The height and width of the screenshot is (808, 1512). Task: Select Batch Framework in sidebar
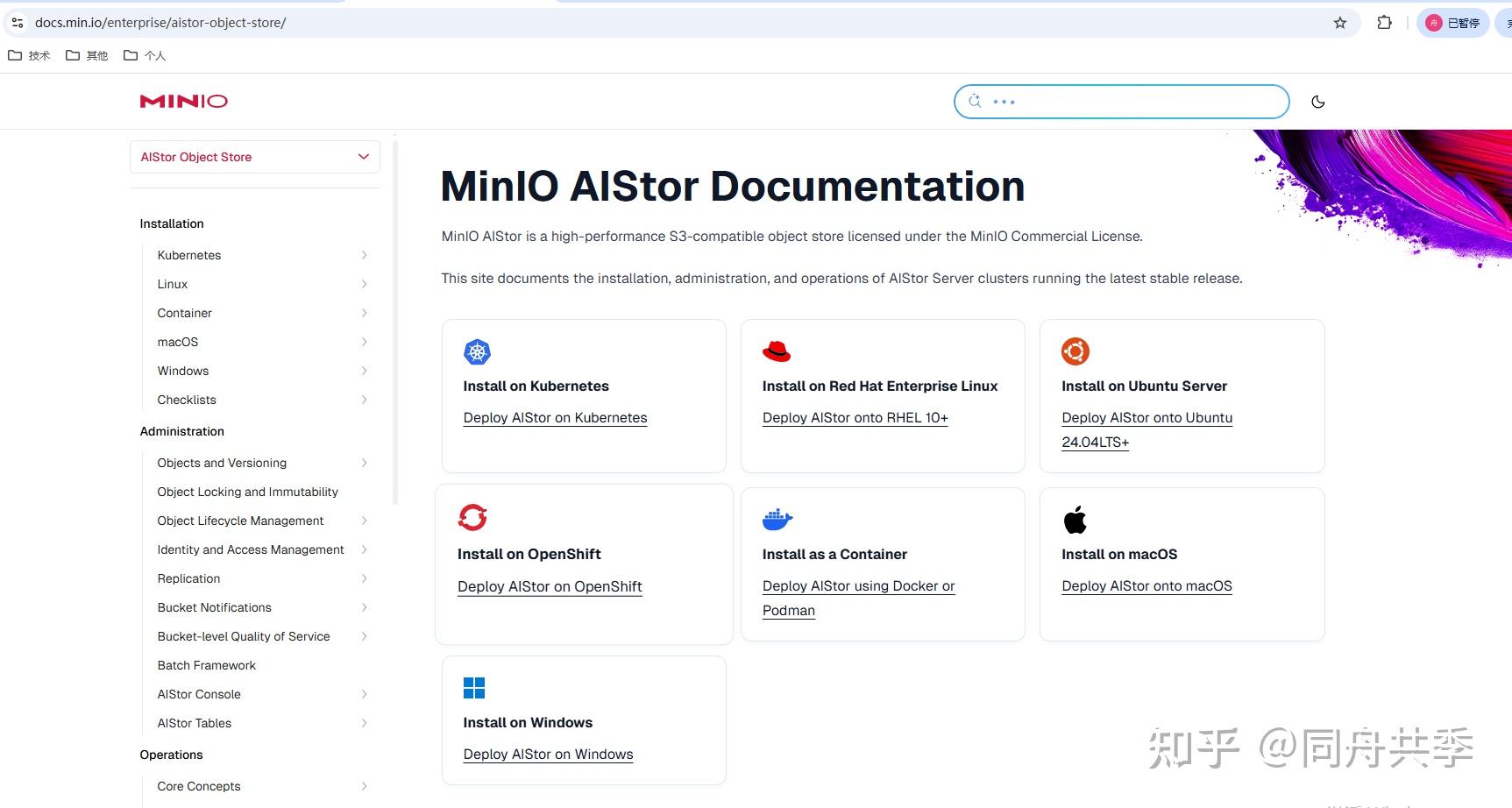(x=207, y=665)
